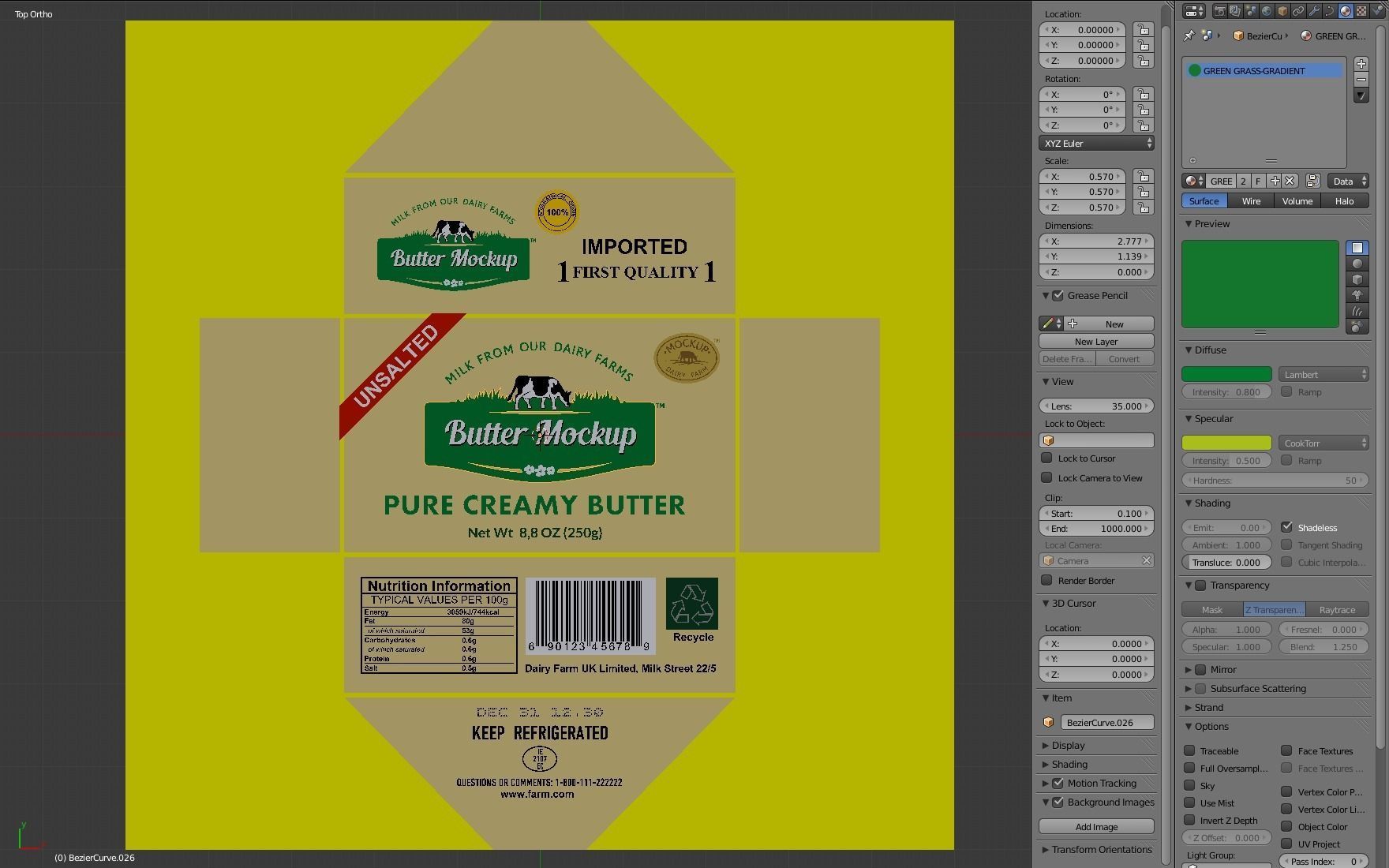1389x868 pixels.
Task: Switch to the Wire material type tab
Action: [x=1251, y=201]
